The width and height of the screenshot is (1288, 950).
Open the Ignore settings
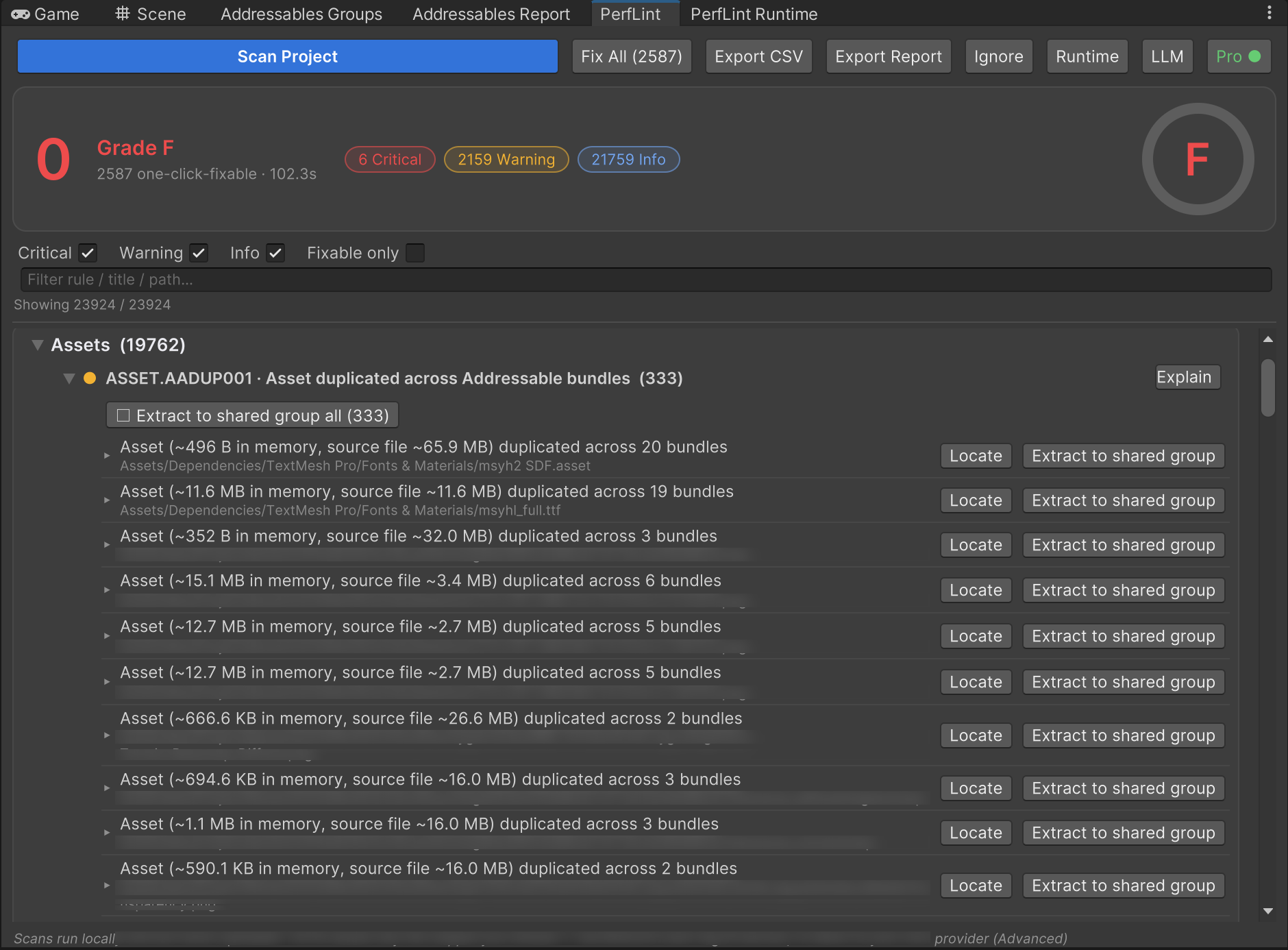pyautogui.click(x=999, y=56)
